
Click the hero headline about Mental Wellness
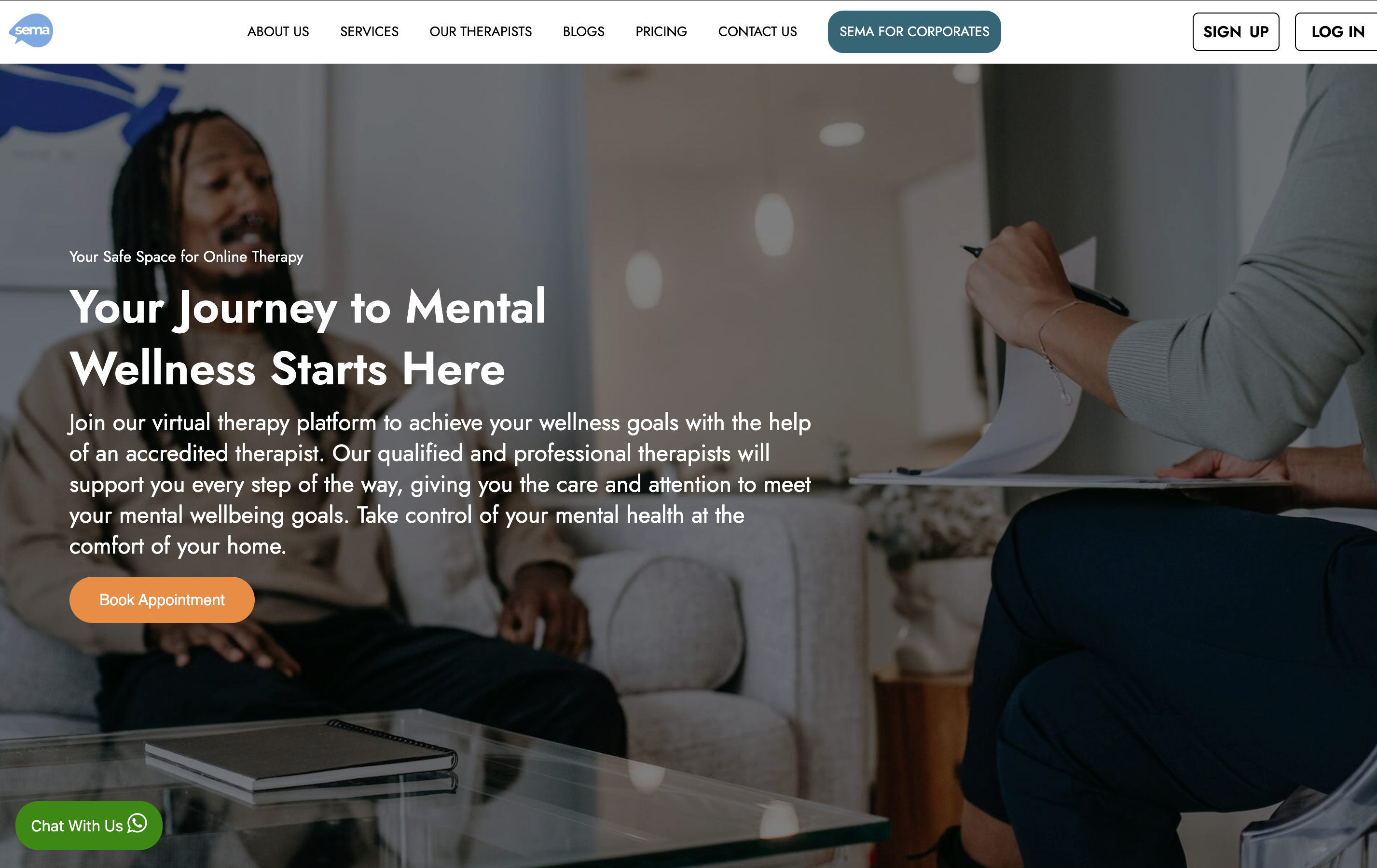click(x=308, y=337)
